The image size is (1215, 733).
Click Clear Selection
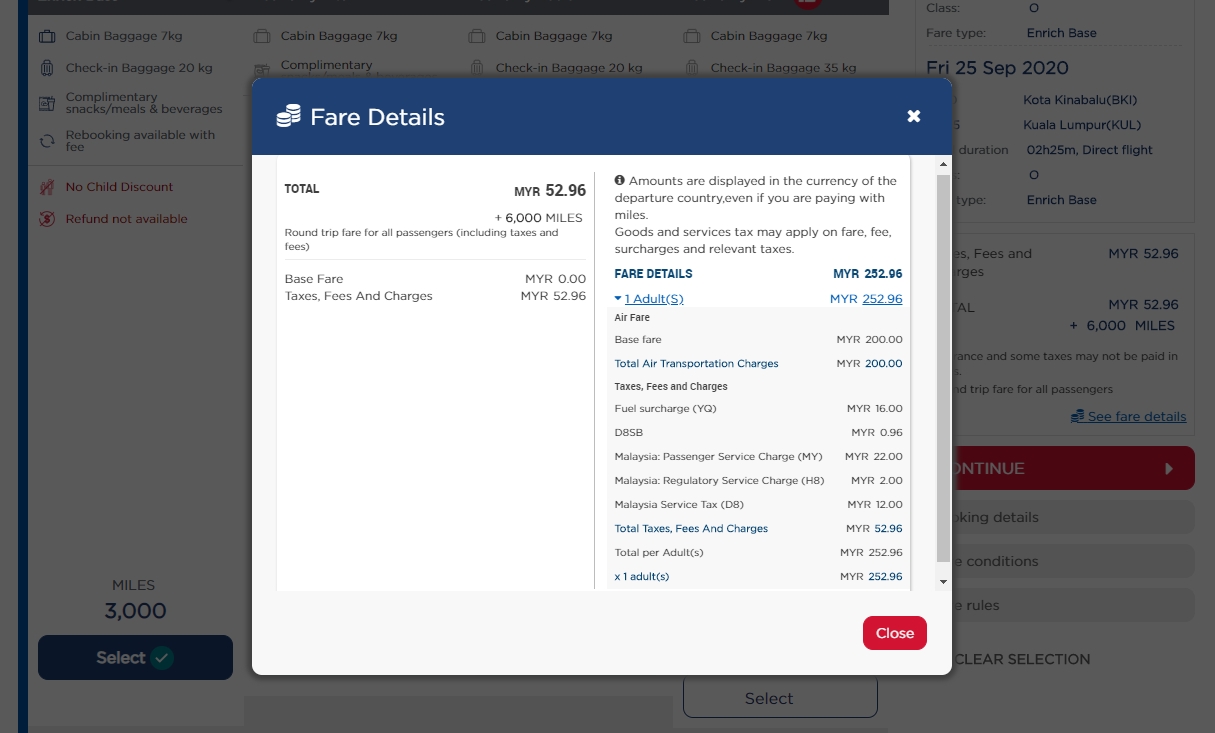point(1022,659)
